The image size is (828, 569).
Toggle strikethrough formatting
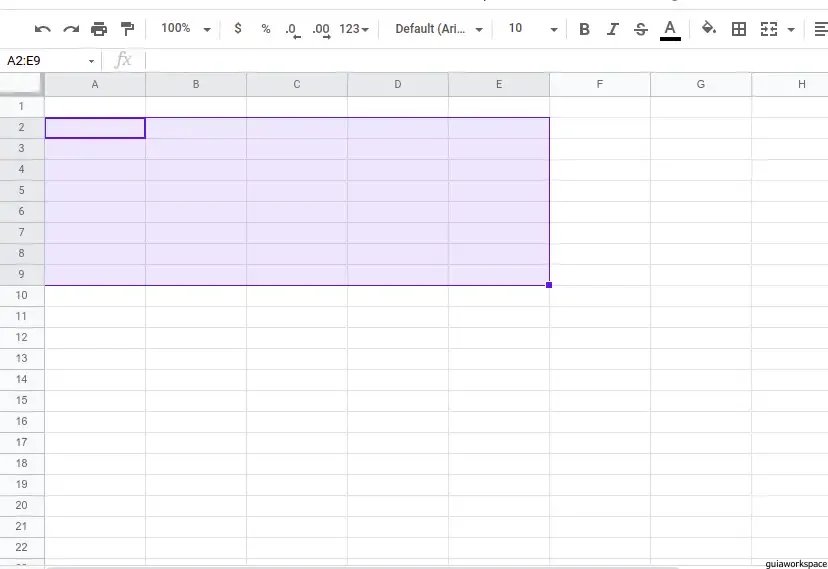coord(641,29)
